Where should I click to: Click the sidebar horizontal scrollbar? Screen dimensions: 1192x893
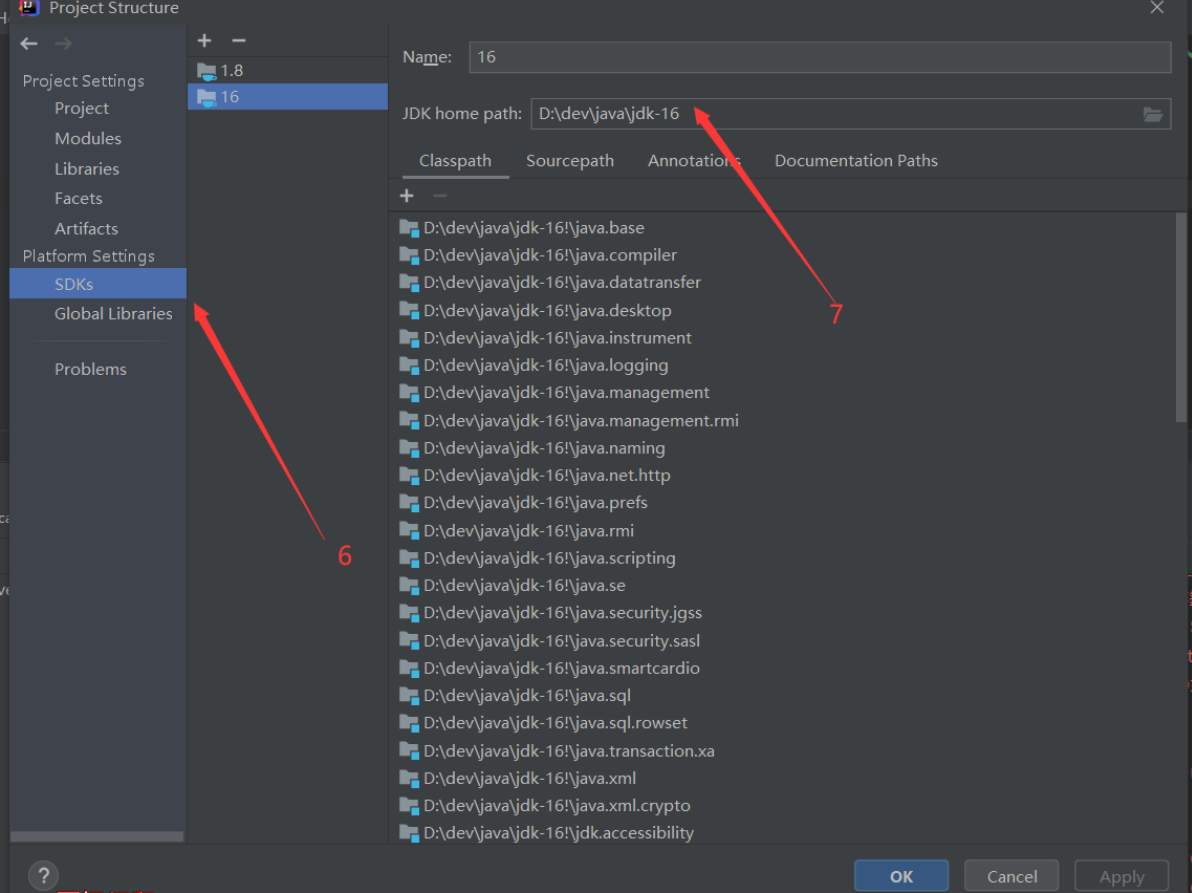(97, 836)
